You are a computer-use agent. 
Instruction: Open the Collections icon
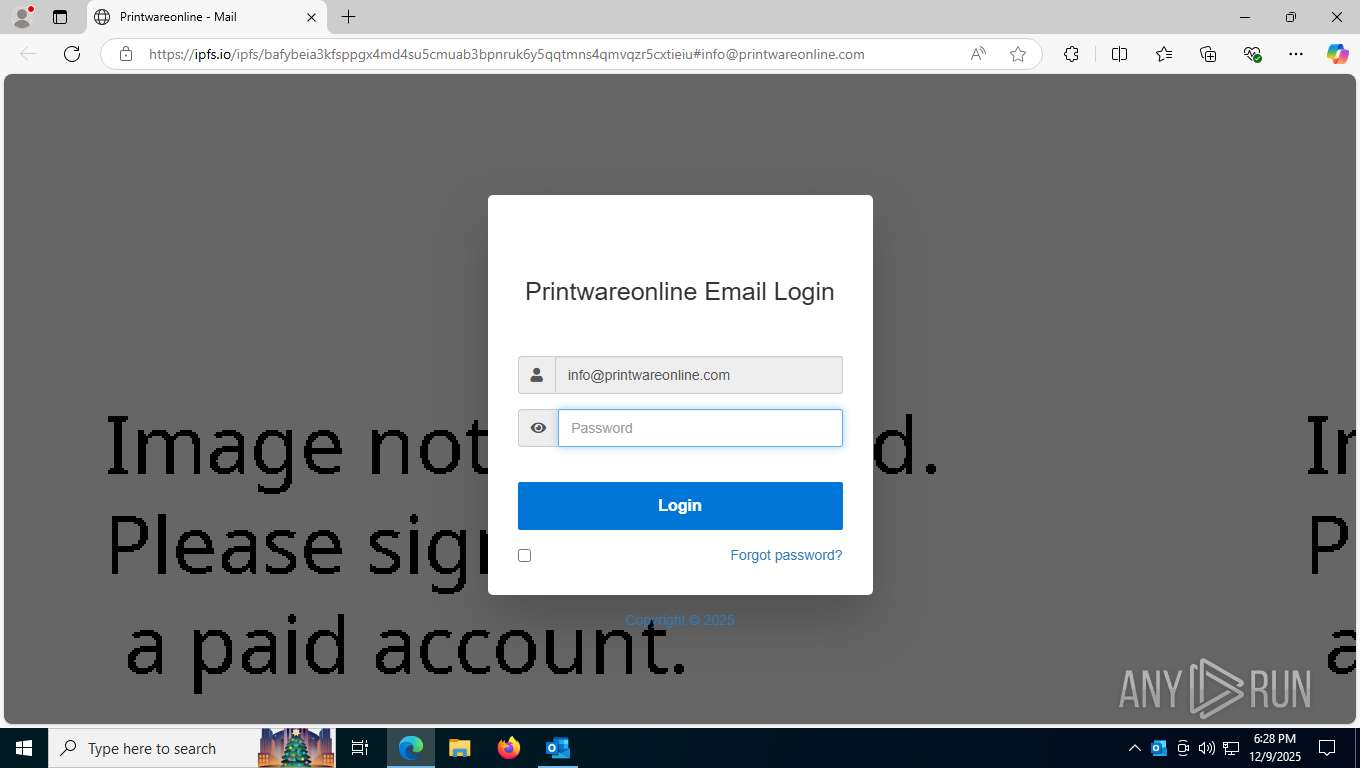pos(1208,54)
